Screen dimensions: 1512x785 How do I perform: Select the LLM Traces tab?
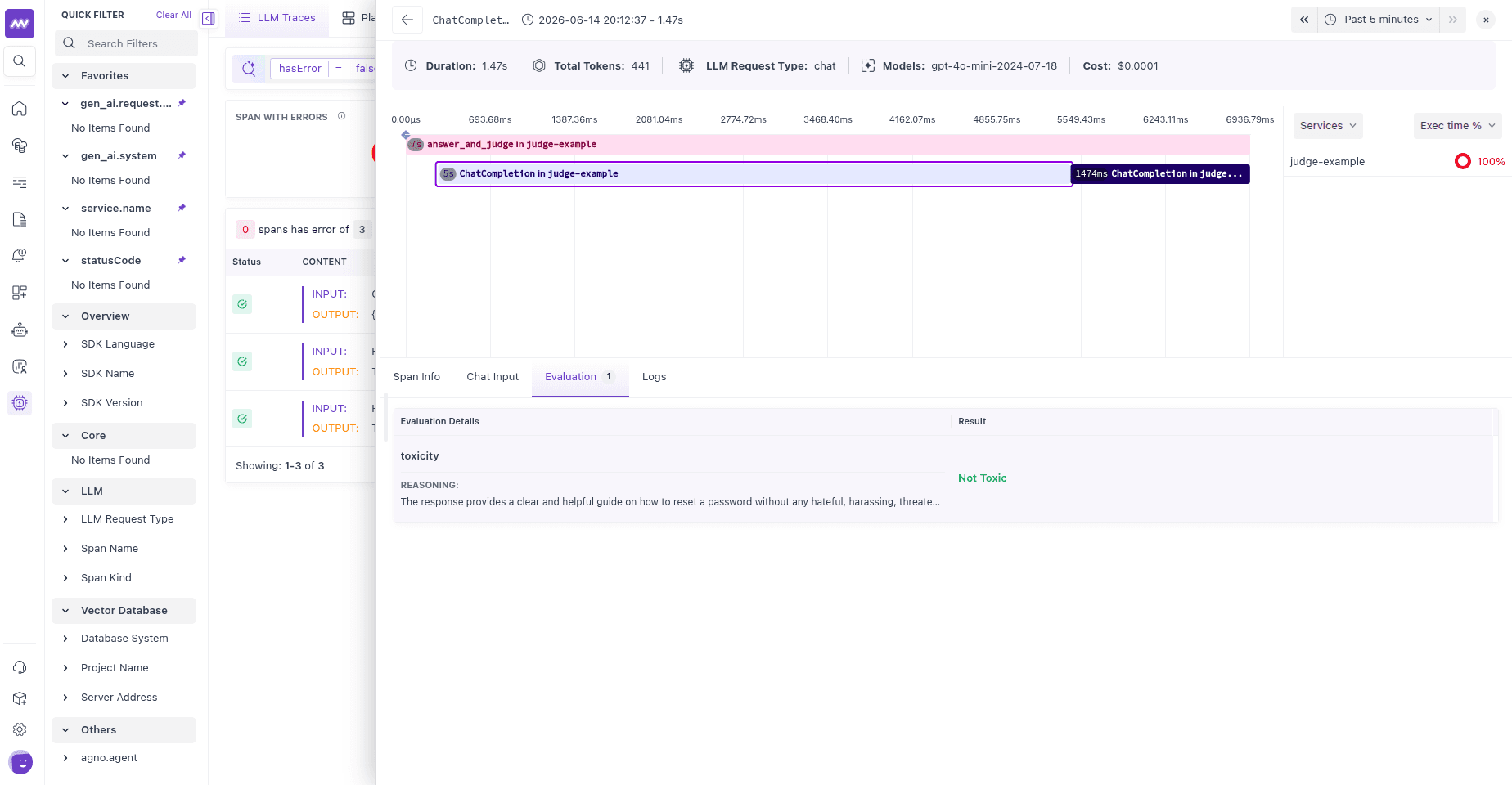pos(277,18)
